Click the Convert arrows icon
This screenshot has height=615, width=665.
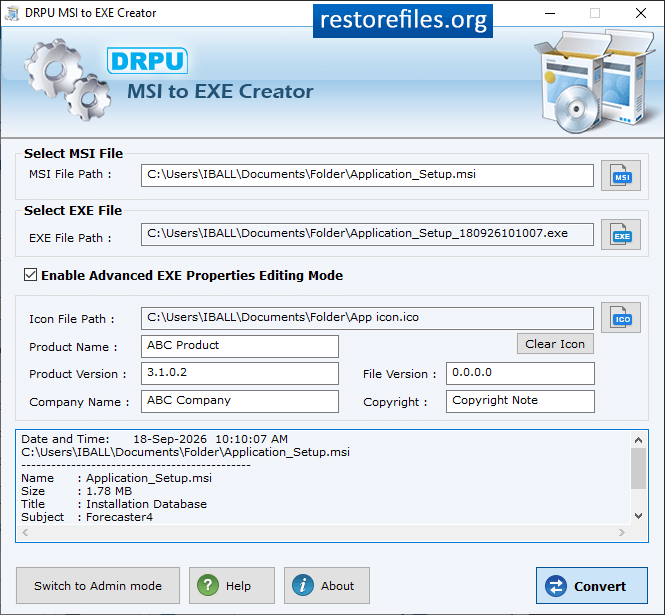(x=556, y=586)
